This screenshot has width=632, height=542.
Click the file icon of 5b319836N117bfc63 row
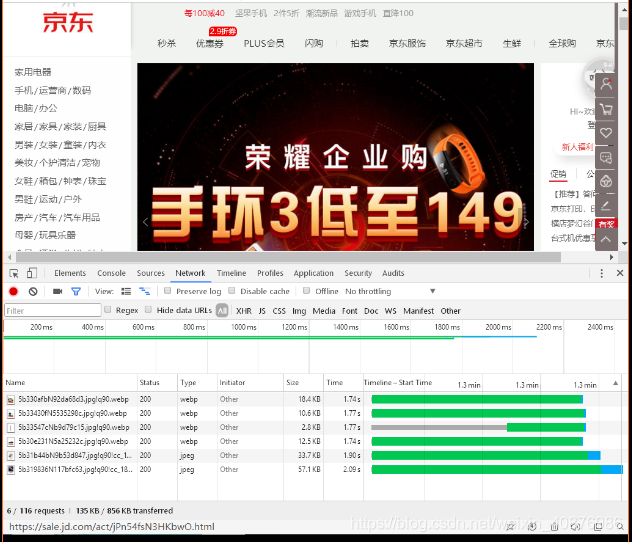tap(11, 469)
